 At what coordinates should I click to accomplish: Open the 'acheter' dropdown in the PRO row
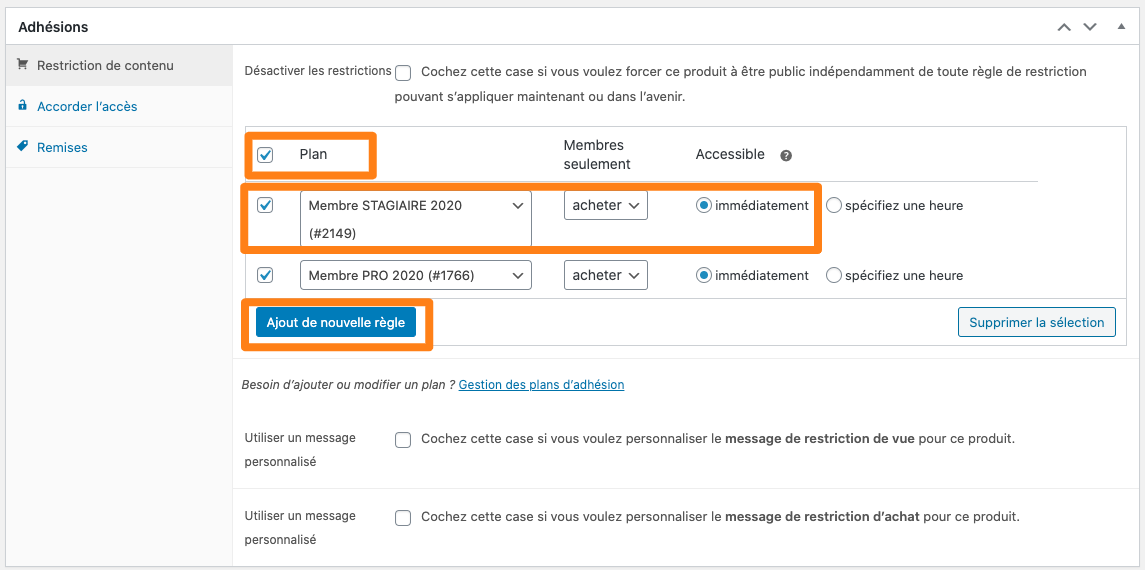coord(605,275)
